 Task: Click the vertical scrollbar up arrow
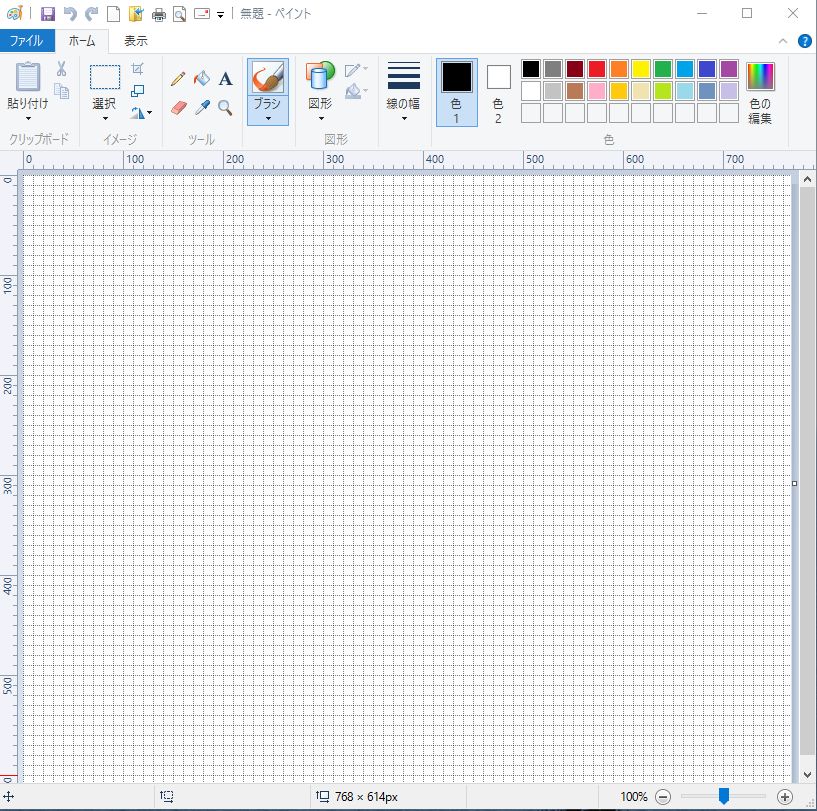(807, 180)
